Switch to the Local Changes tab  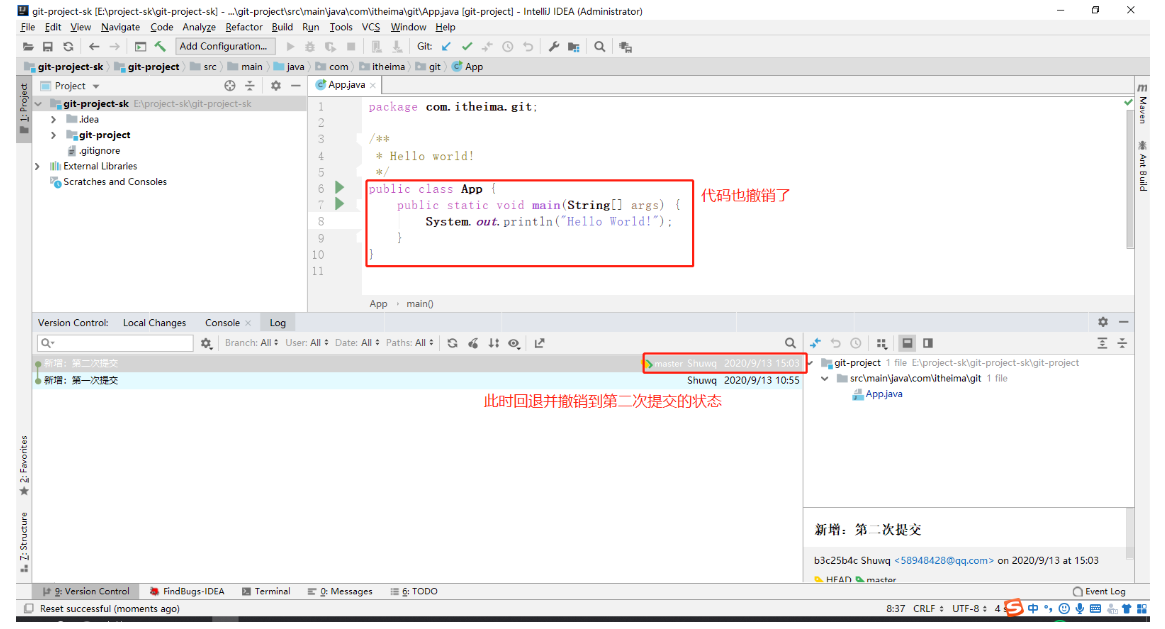[x=154, y=323]
